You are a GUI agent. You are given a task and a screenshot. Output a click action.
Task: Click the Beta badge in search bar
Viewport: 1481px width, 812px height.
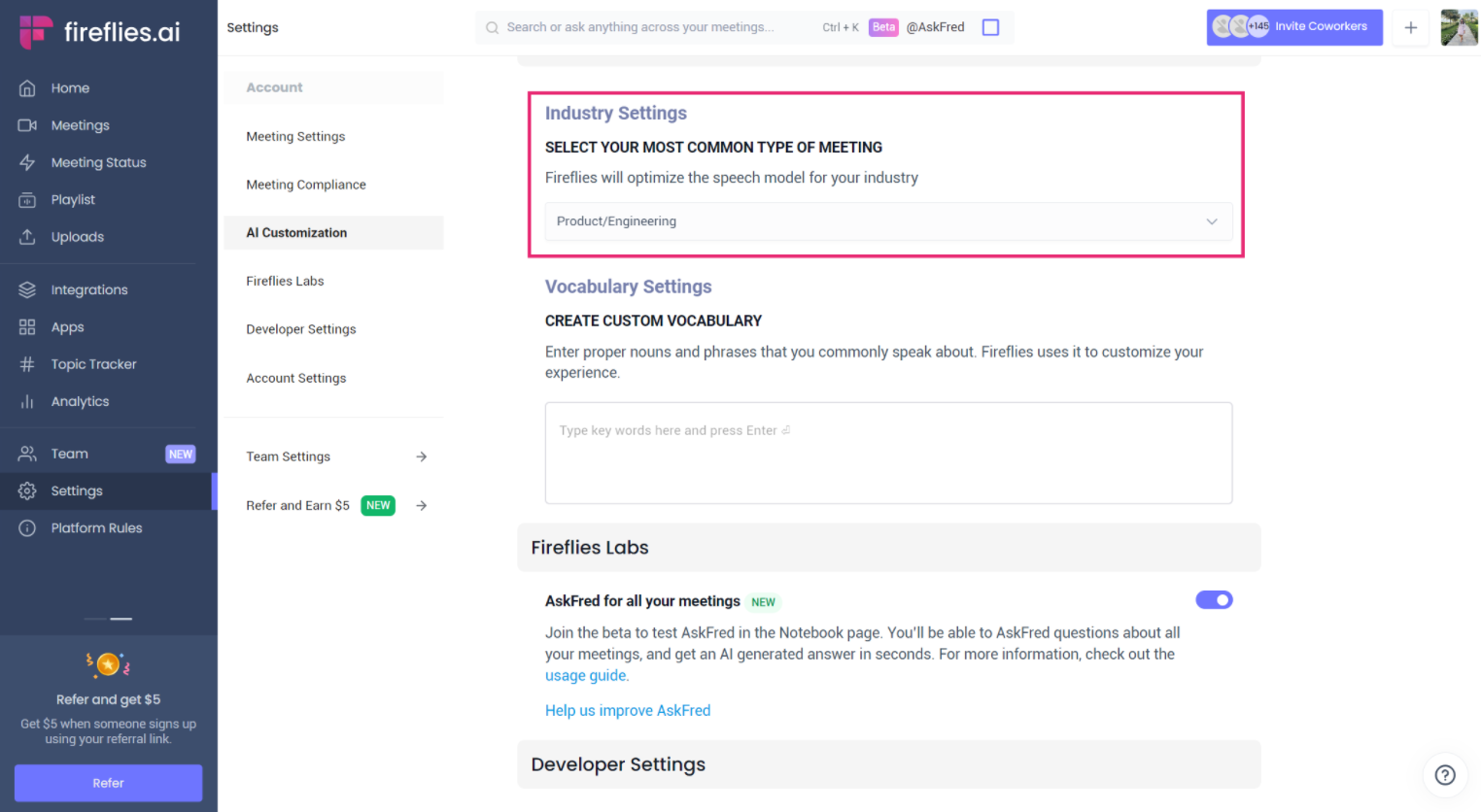[883, 27]
